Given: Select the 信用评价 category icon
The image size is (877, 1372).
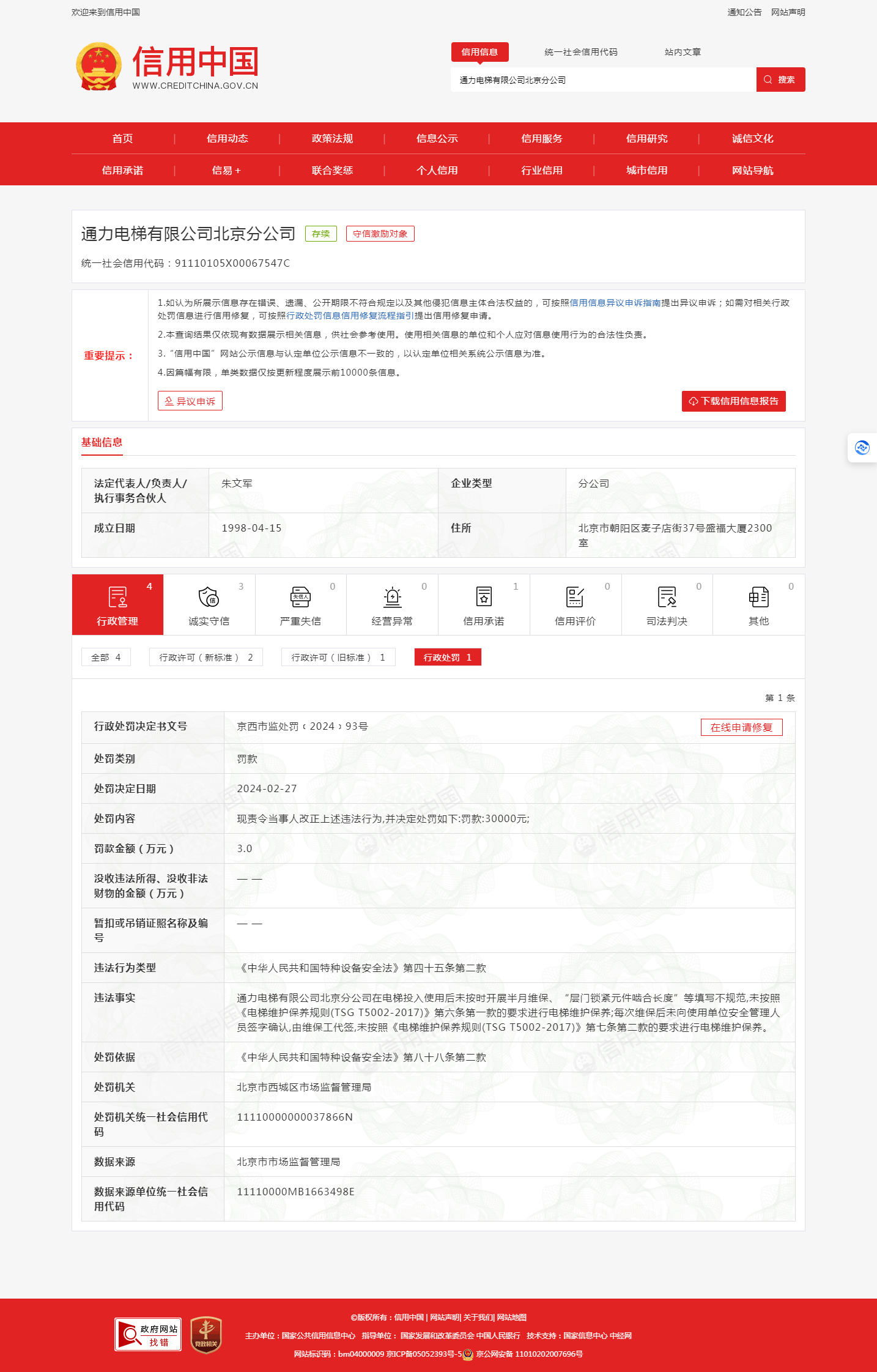Looking at the screenshot, I should [575, 596].
